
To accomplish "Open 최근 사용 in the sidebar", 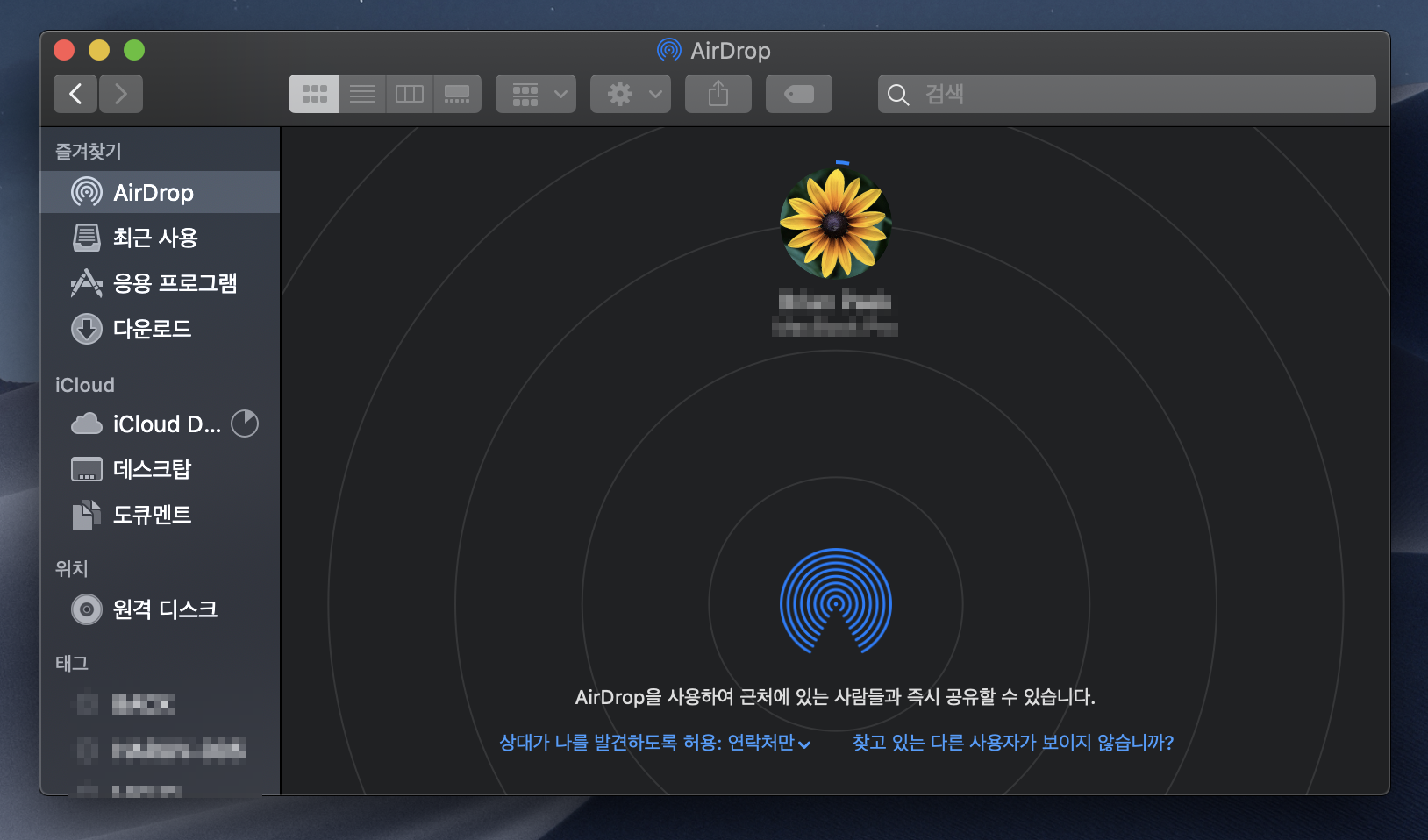I will tap(160, 238).
